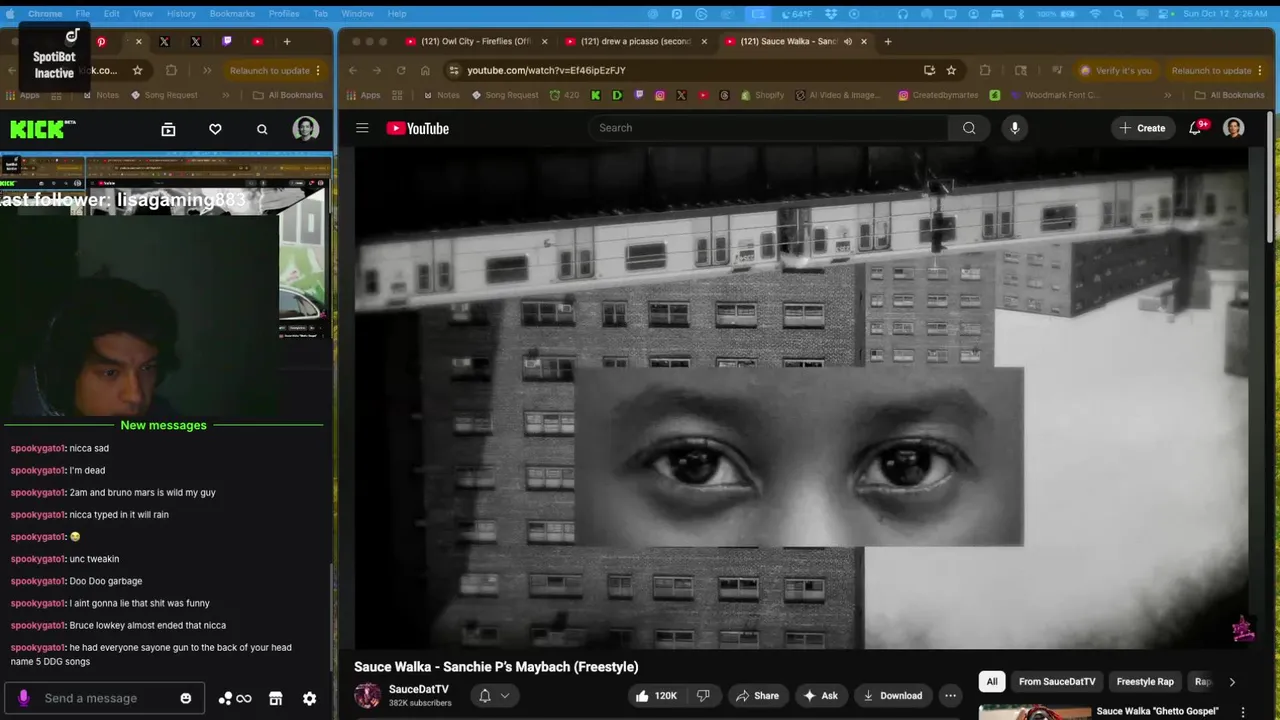Viewport: 1280px width, 720px height.
Task: Open the YouTube hamburger guide menu
Action: [x=362, y=128]
